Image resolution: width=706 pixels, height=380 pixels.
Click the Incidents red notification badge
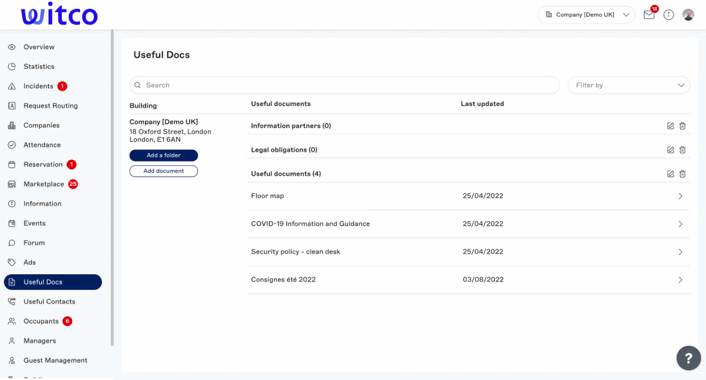(62, 86)
